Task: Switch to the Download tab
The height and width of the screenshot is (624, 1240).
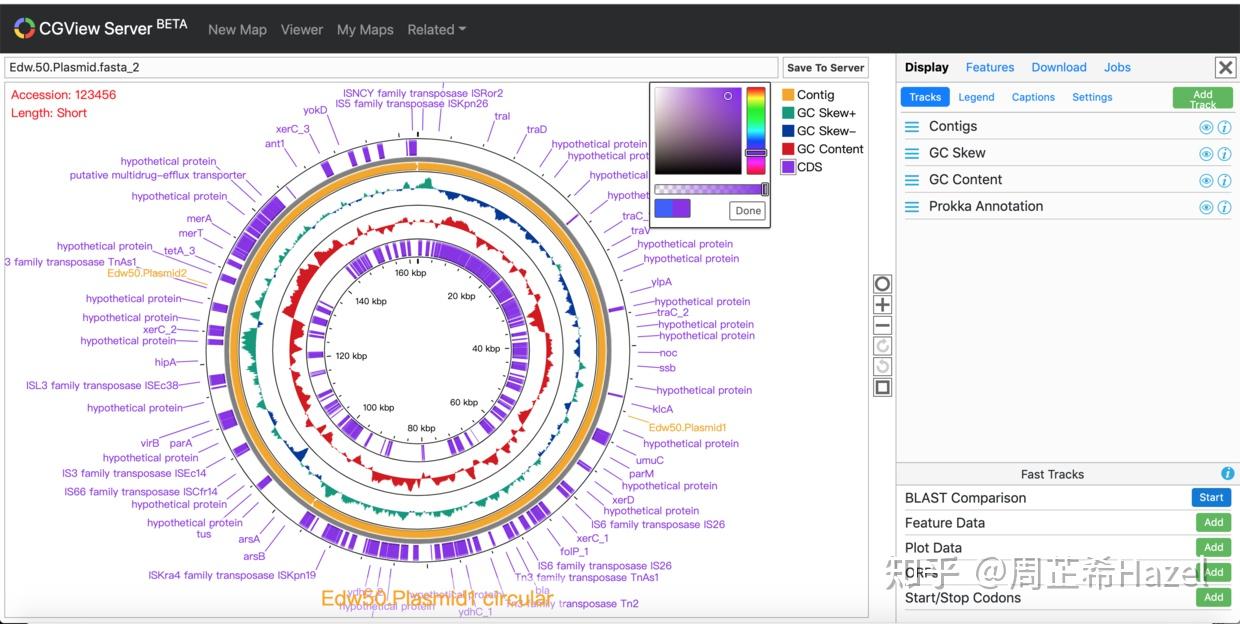Action: point(1059,67)
